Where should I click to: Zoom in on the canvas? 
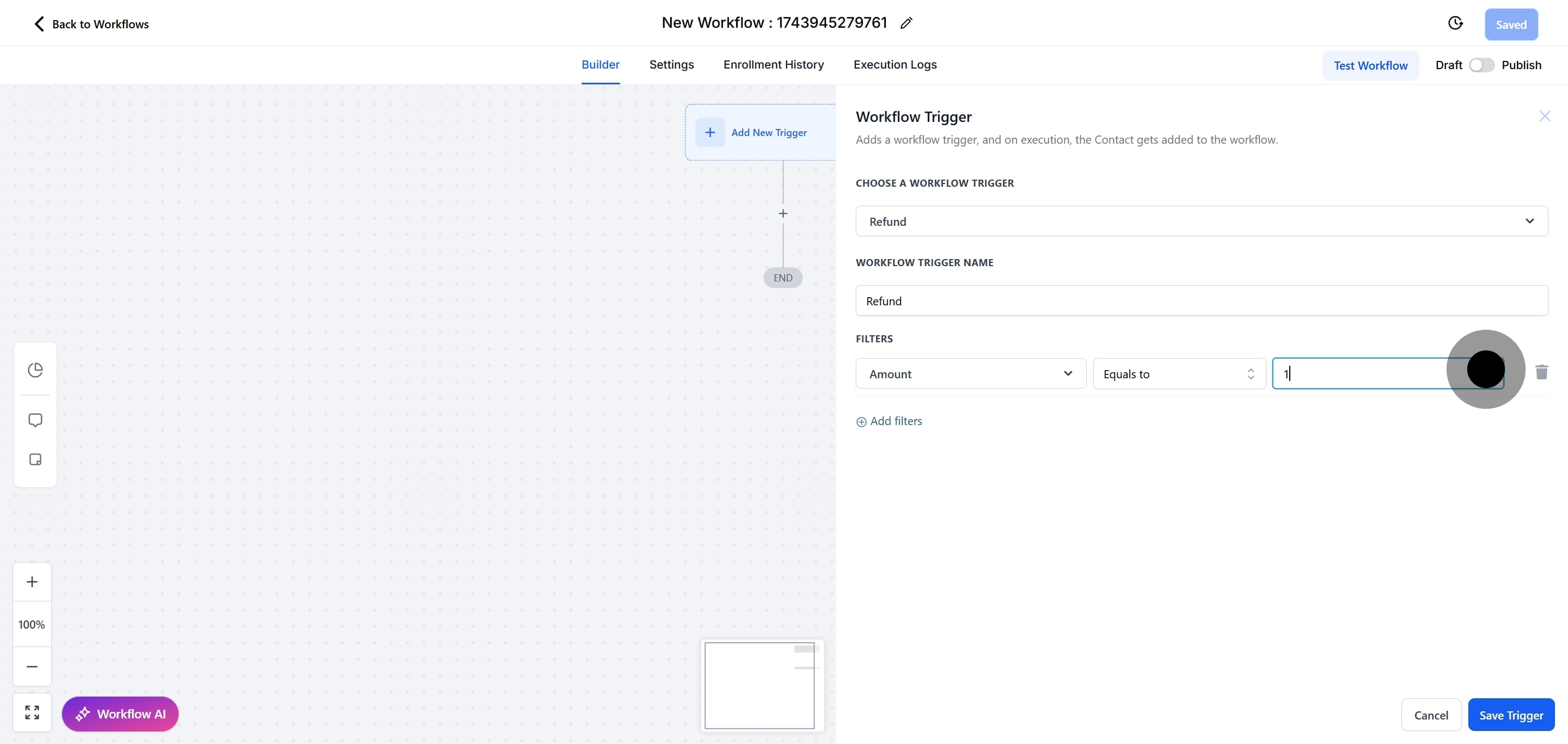(x=32, y=582)
